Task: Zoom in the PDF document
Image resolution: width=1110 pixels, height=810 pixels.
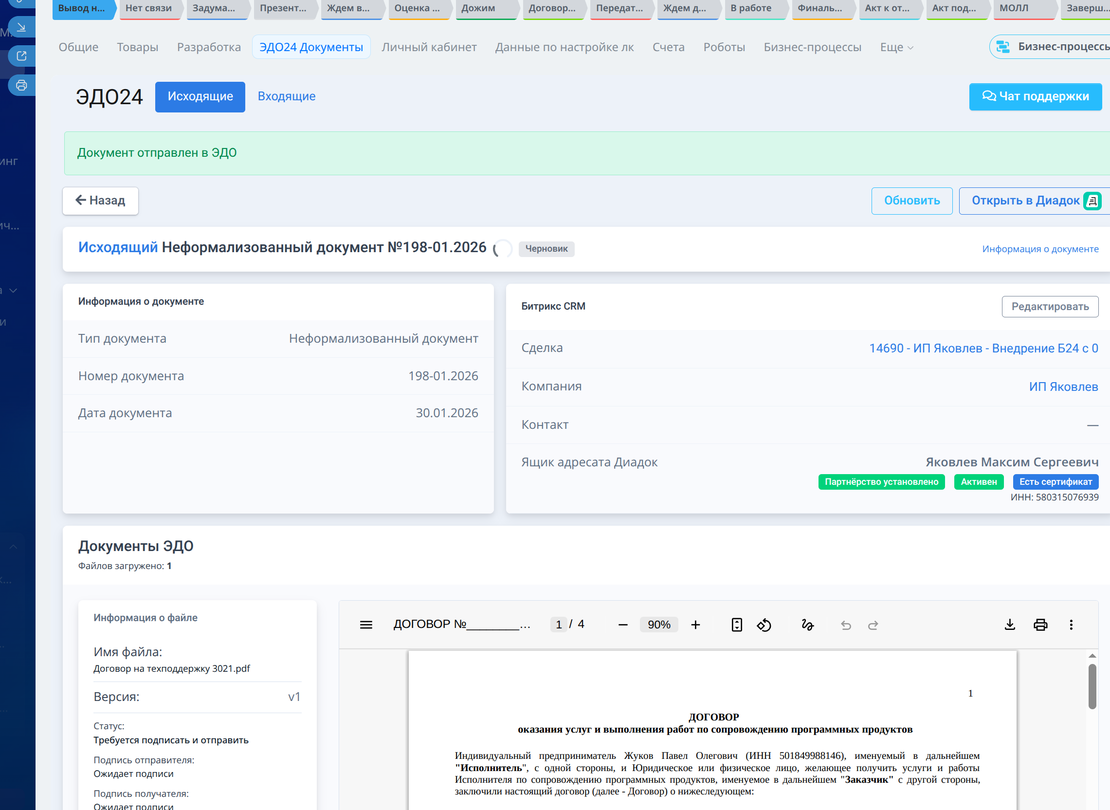Action: 696,625
